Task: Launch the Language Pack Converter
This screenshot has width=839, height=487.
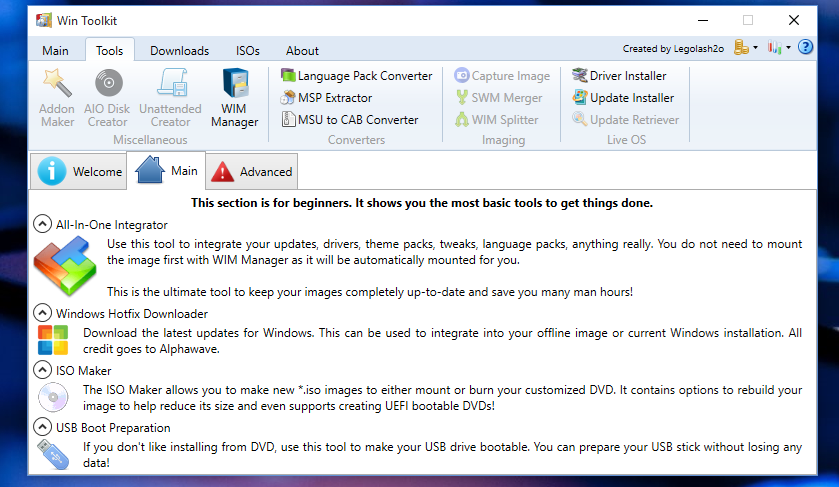Action: pyautogui.click(x=357, y=76)
